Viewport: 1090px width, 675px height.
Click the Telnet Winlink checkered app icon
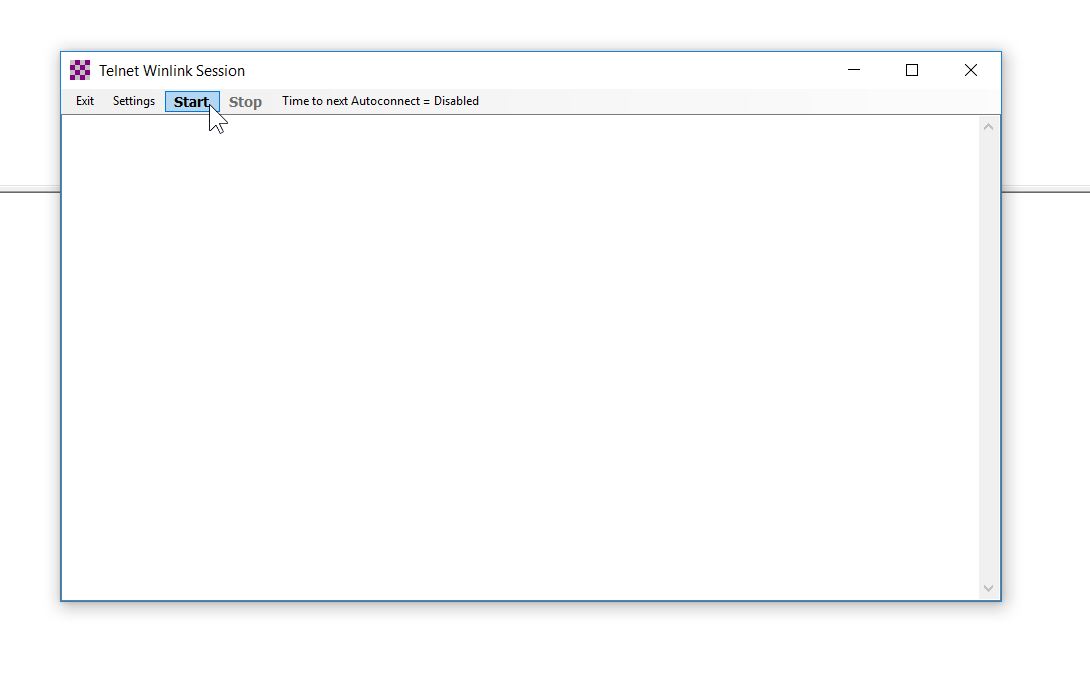coord(80,70)
